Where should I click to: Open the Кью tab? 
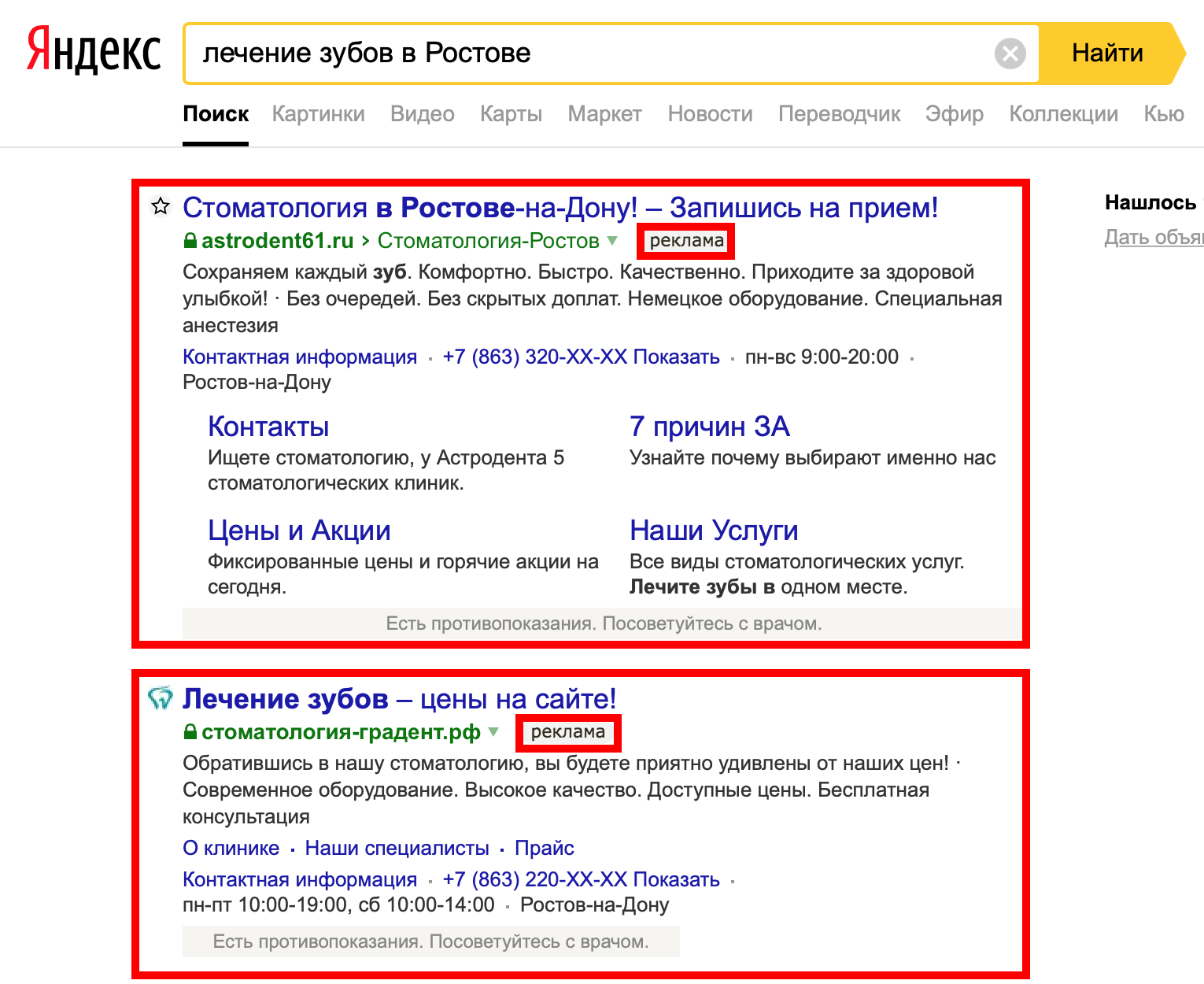(x=1165, y=114)
